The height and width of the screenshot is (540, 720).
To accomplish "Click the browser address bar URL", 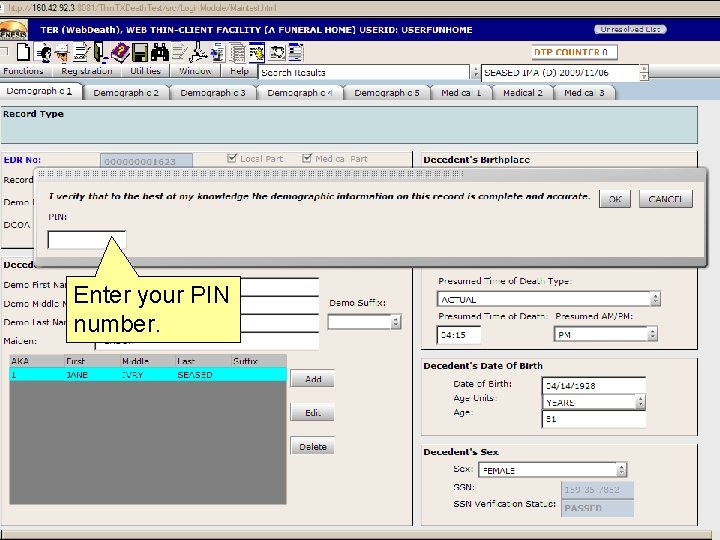I will (x=142, y=8).
